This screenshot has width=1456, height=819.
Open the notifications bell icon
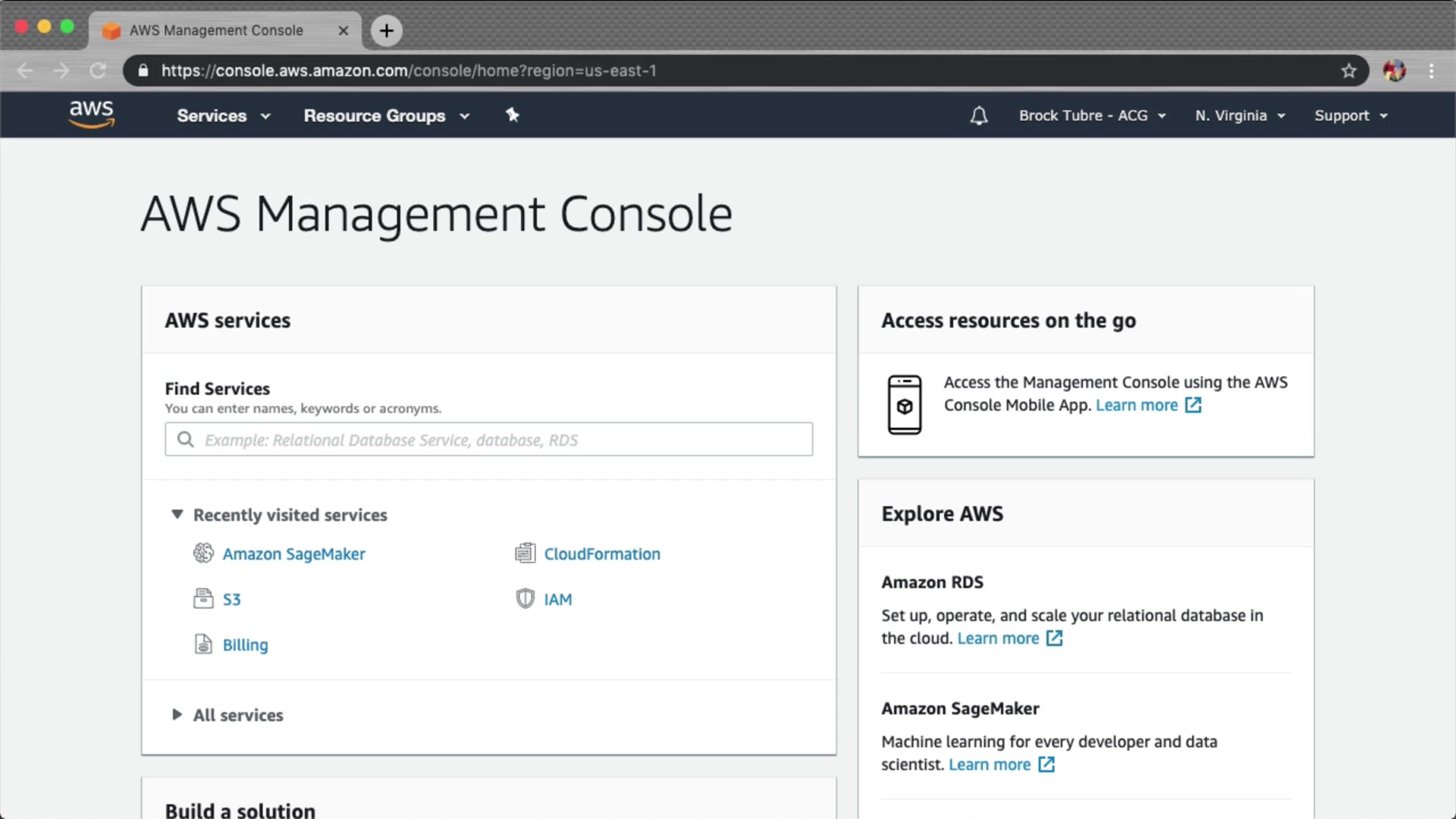tap(979, 116)
